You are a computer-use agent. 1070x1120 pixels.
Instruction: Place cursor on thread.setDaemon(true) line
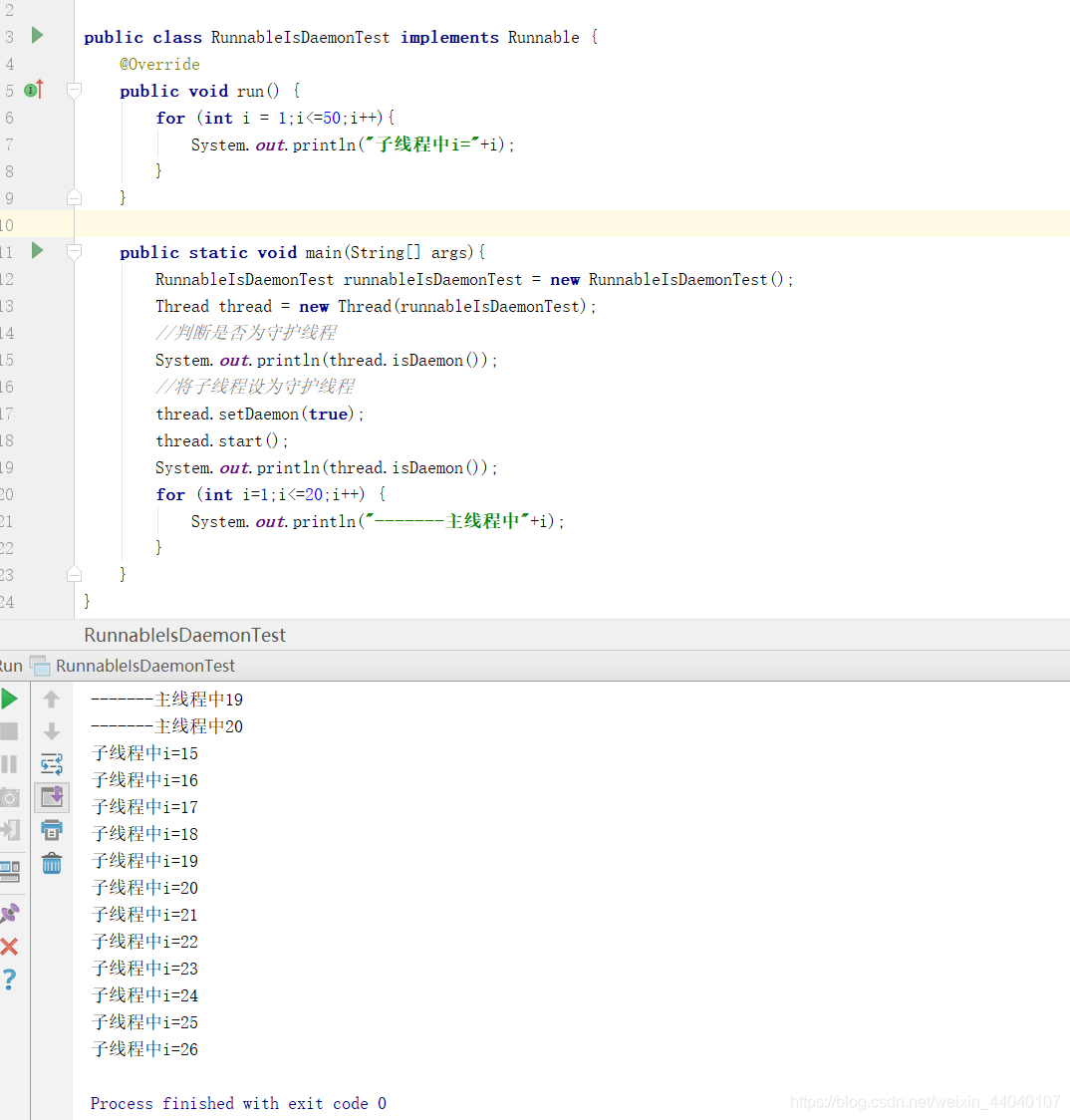coord(260,415)
